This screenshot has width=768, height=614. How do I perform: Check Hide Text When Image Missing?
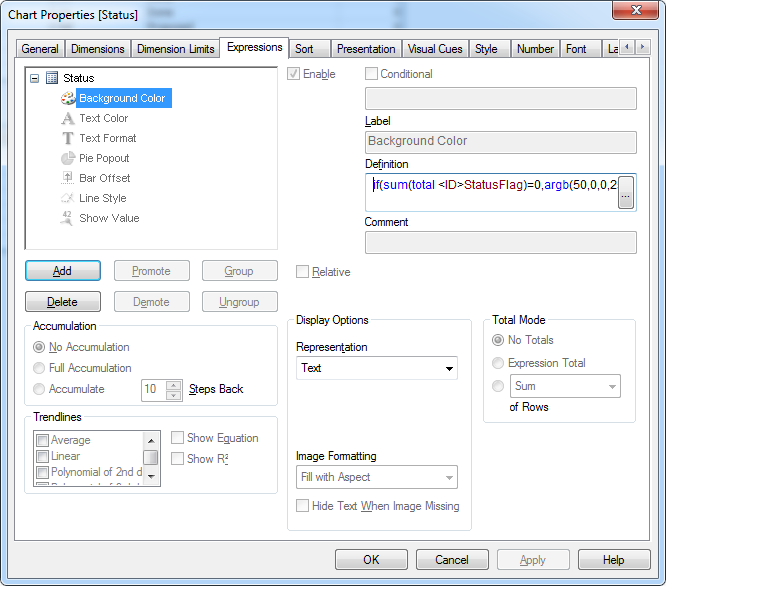302,506
